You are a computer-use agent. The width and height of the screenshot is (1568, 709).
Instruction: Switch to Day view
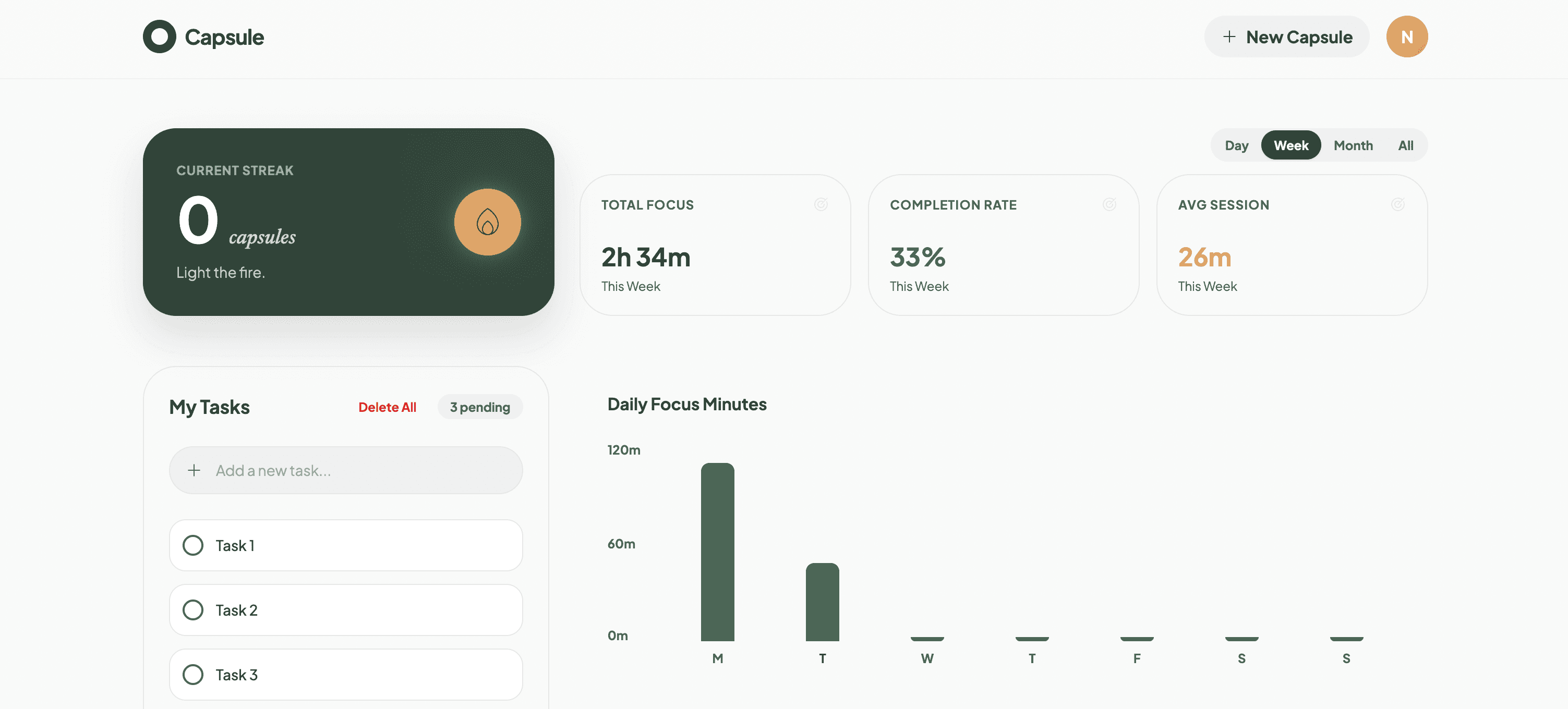point(1236,145)
